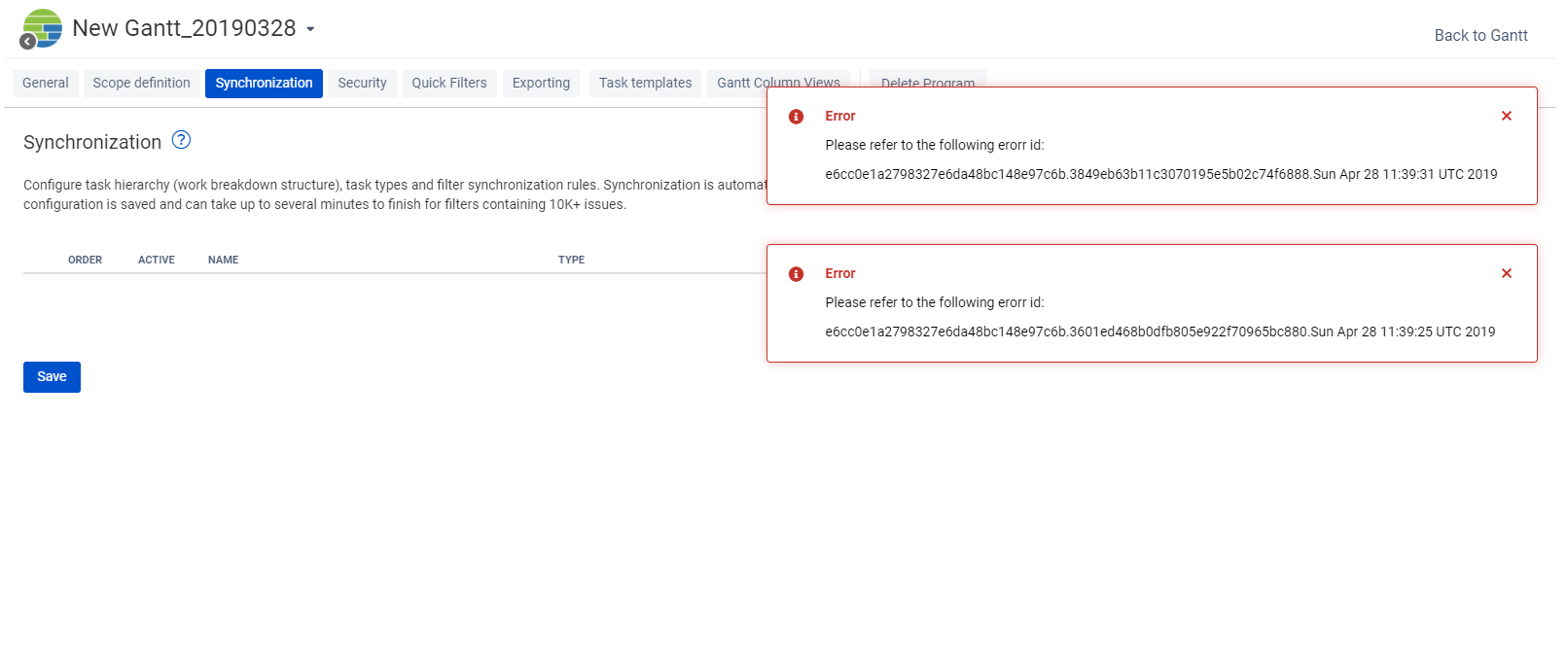The height and width of the screenshot is (664, 1568).
Task: Click the error id text ending 11:39:25 UTC 2019
Action: pyautogui.click(x=1160, y=332)
